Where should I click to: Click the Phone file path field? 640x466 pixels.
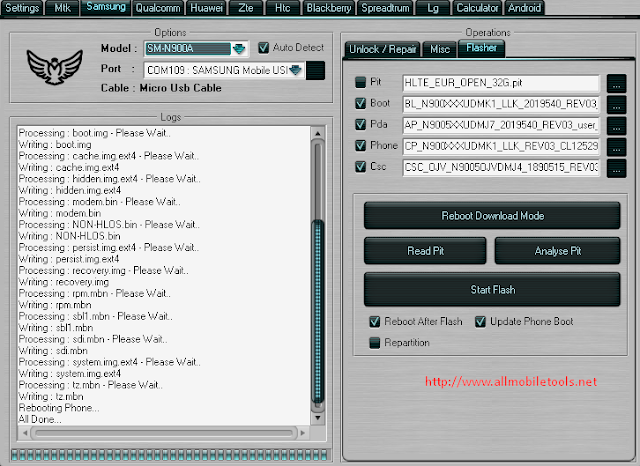pos(501,146)
